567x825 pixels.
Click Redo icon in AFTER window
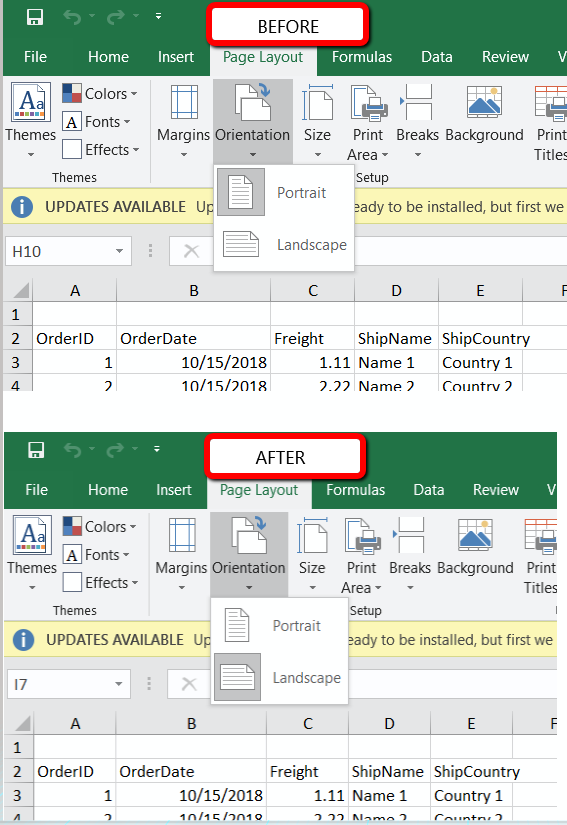[115, 450]
